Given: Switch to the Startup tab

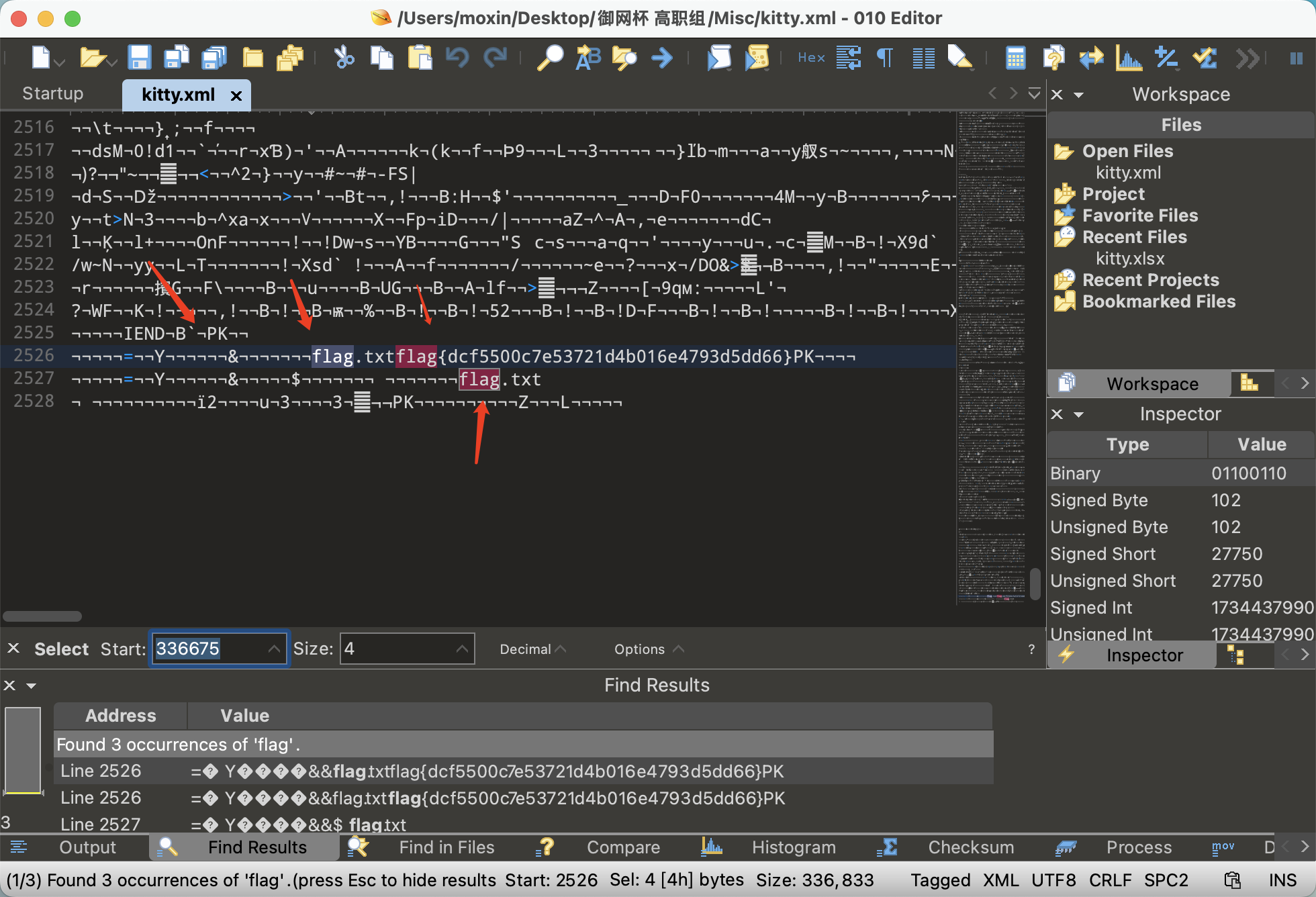Looking at the screenshot, I should coord(52,93).
